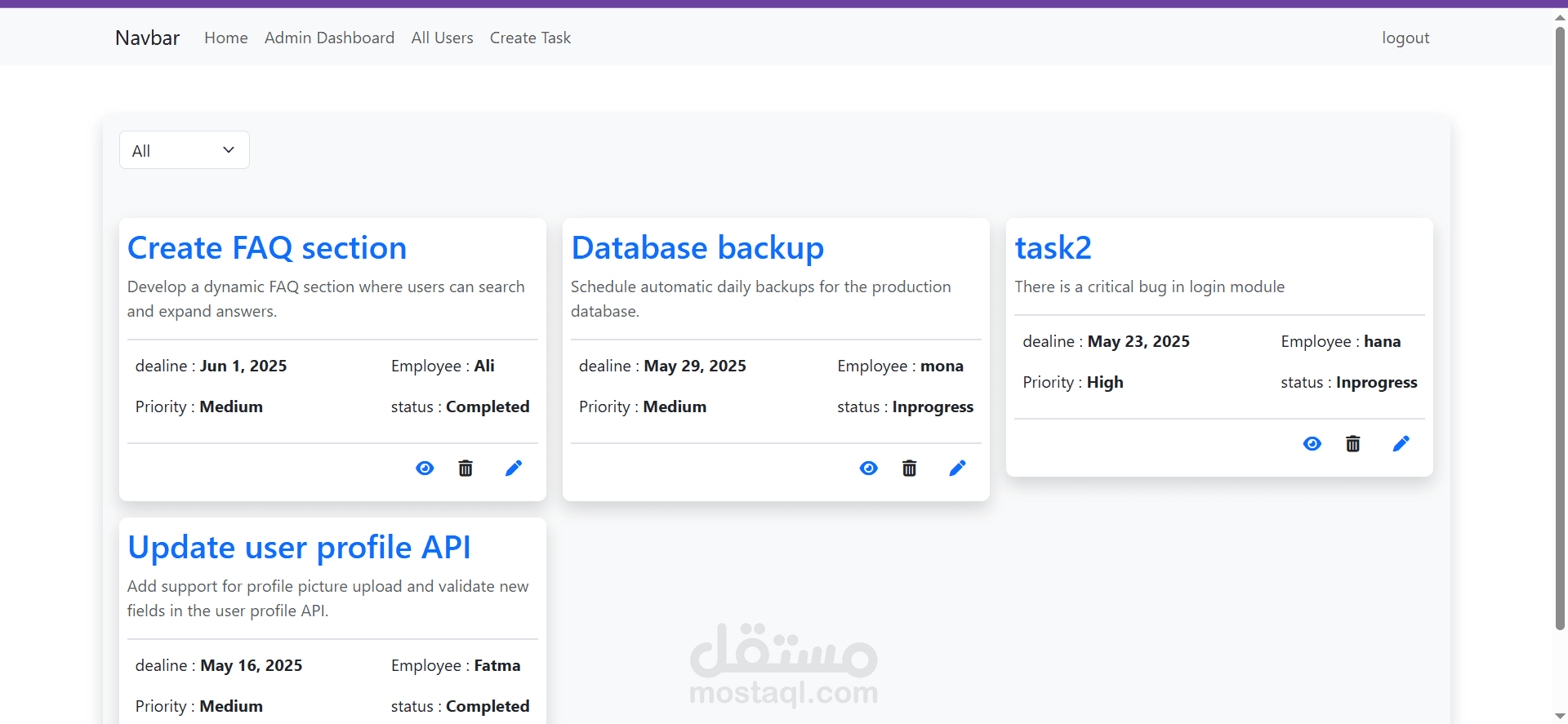Open the Database backup title

click(697, 248)
